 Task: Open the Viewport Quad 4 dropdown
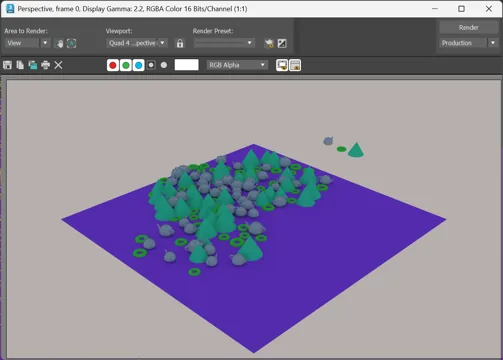pyautogui.click(x=137, y=43)
